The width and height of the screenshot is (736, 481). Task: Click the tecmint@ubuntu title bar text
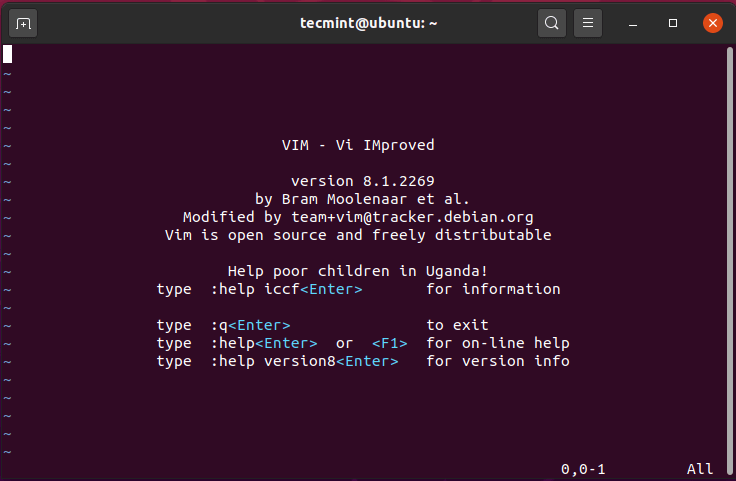[368, 23]
